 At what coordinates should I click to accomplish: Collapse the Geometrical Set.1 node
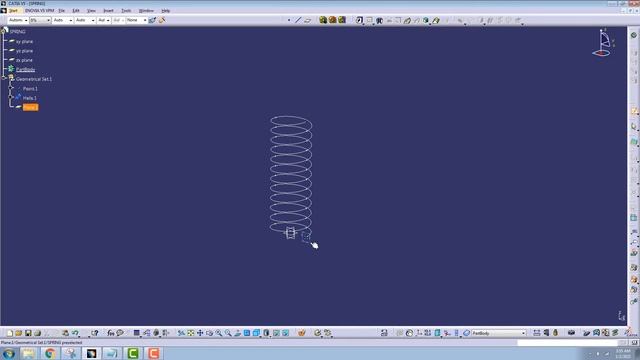point(4,77)
